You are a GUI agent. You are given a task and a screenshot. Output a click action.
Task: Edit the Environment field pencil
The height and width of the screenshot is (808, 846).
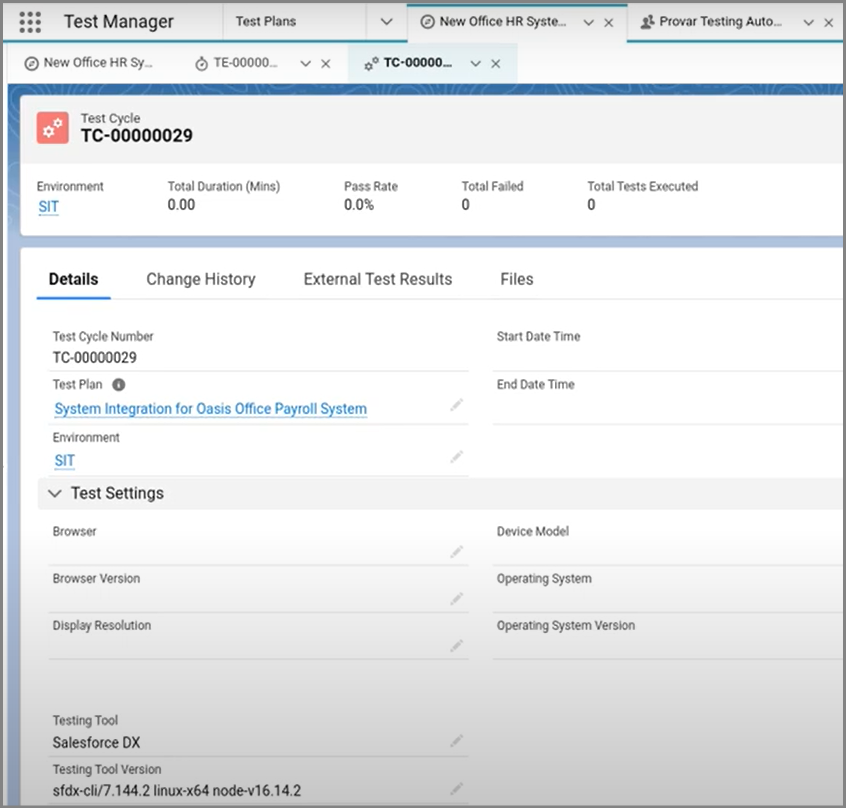456,457
